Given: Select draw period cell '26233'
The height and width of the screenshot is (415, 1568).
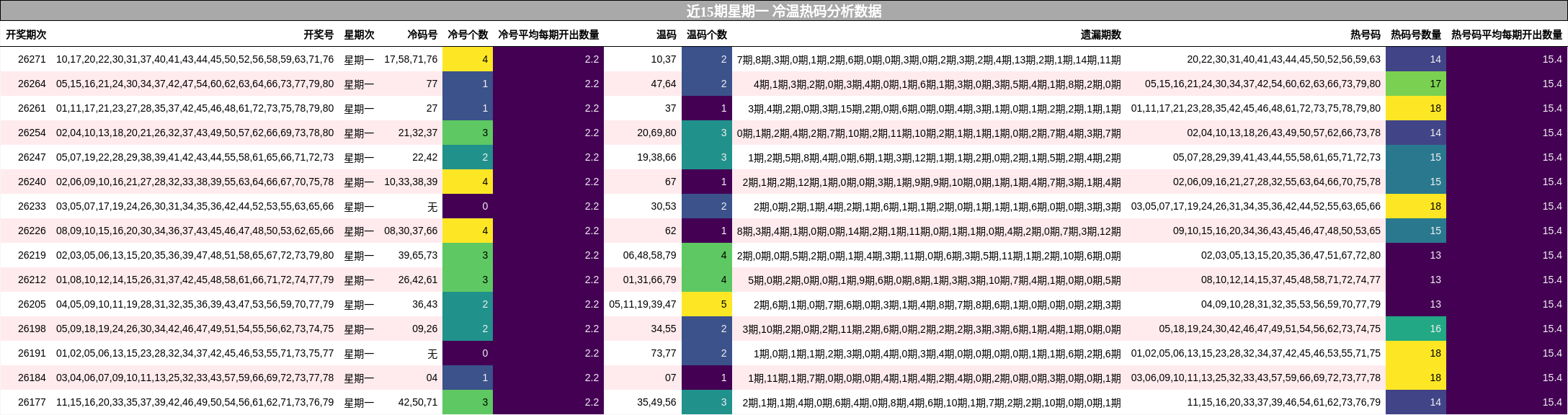Looking at the screenshot, I should click(32, 206).
